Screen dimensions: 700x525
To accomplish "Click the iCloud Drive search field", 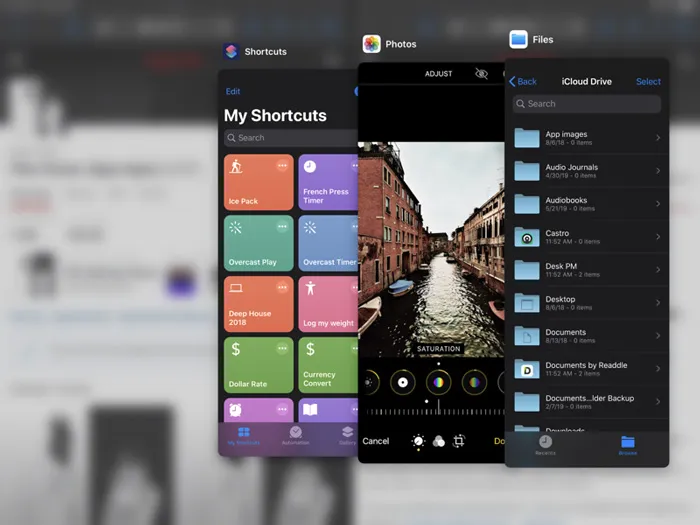I will (x=587, y=104).
